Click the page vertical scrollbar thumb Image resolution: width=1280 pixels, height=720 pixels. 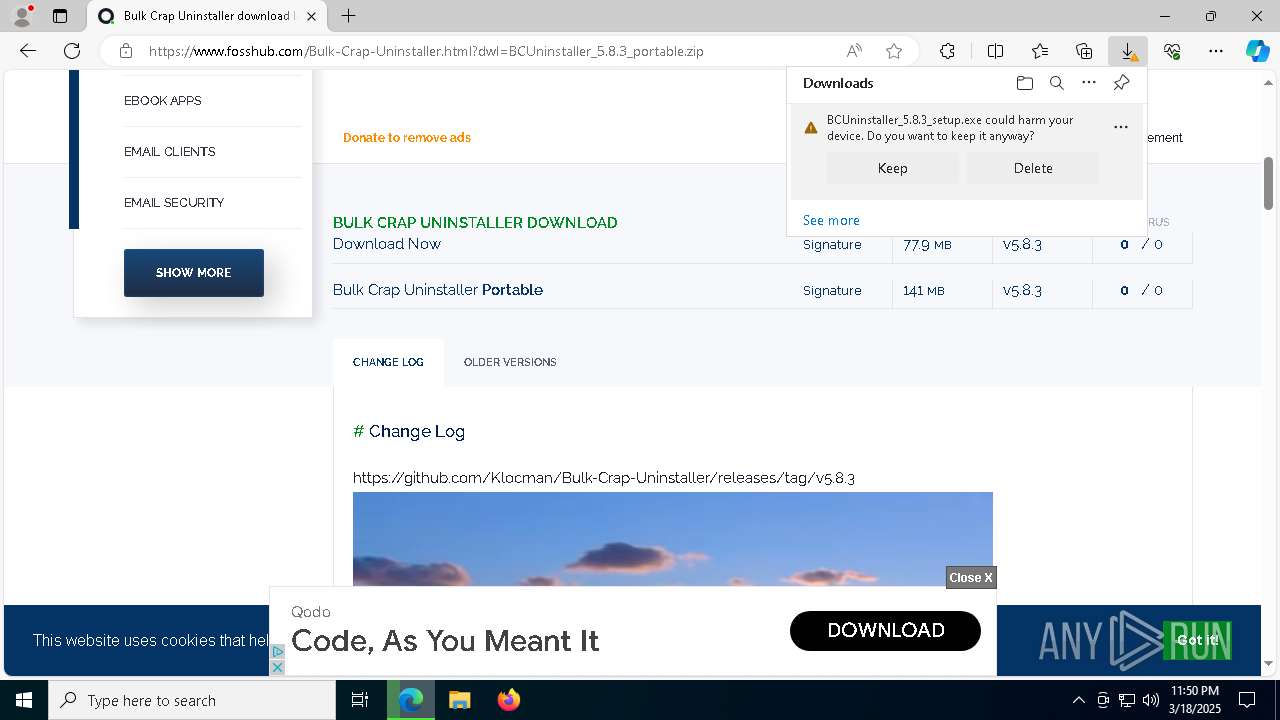pyautogui.click(x=1269, y=183)
